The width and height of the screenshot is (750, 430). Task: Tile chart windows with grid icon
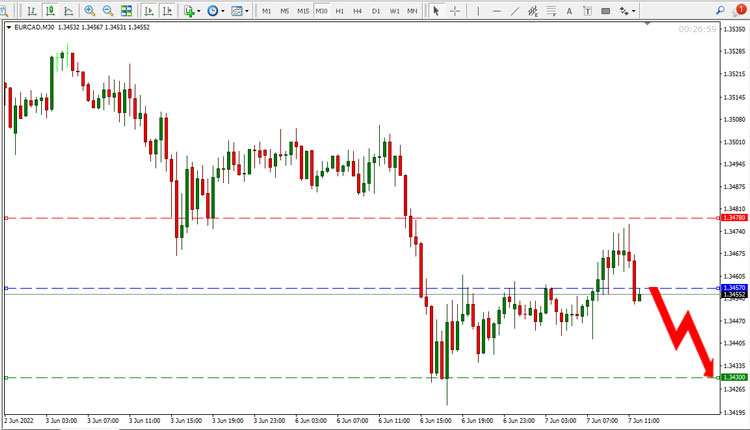126,11
